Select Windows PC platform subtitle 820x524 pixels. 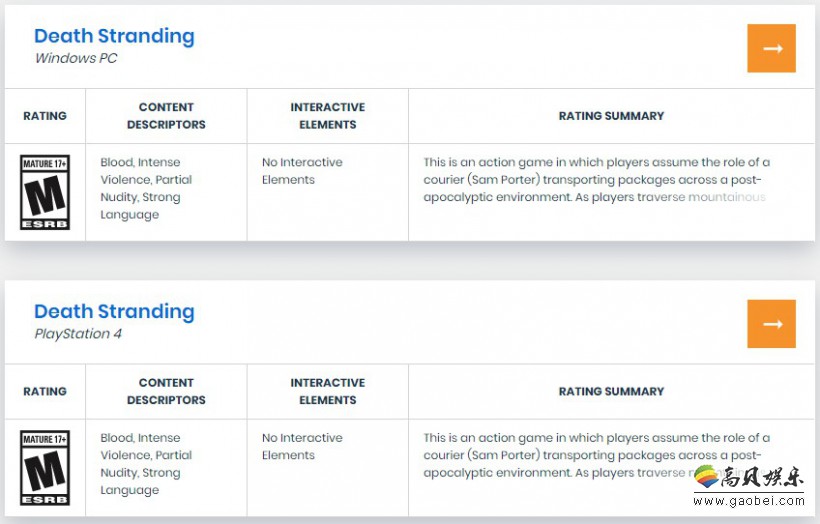(x=76, y=58)
